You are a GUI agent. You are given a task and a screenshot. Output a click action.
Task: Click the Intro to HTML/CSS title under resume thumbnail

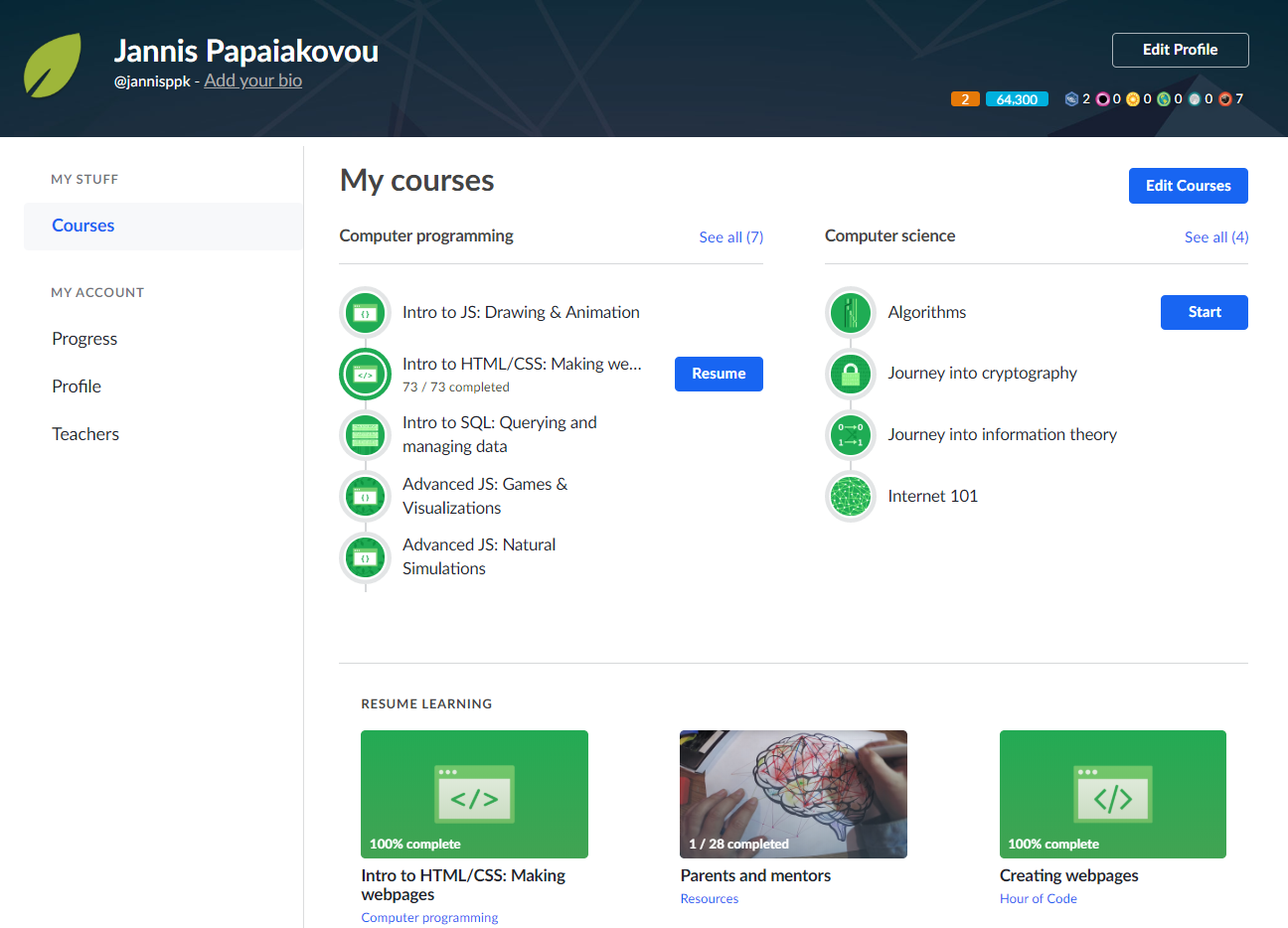point(463,884)
